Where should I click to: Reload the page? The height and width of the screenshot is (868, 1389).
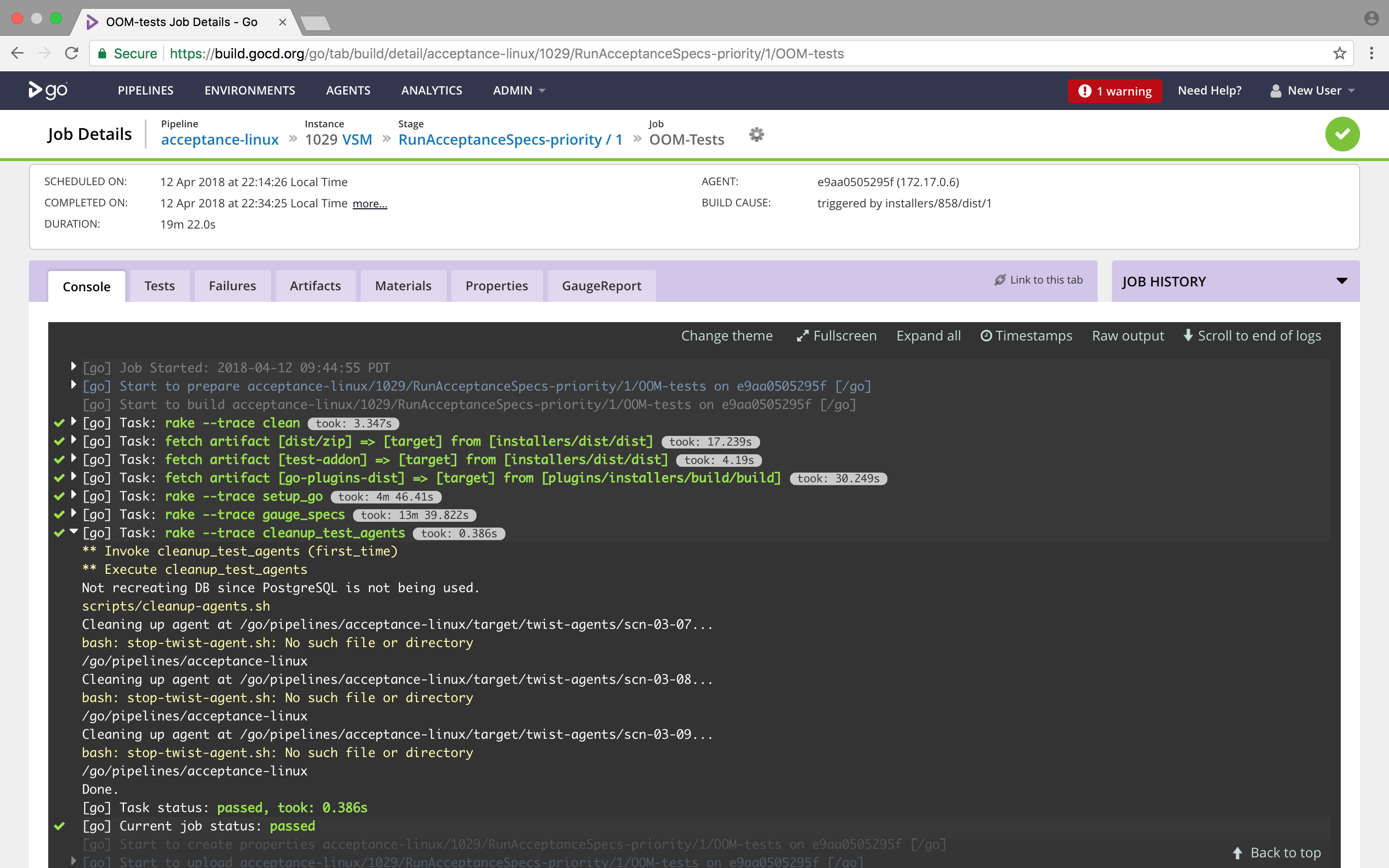coord(72,54)
